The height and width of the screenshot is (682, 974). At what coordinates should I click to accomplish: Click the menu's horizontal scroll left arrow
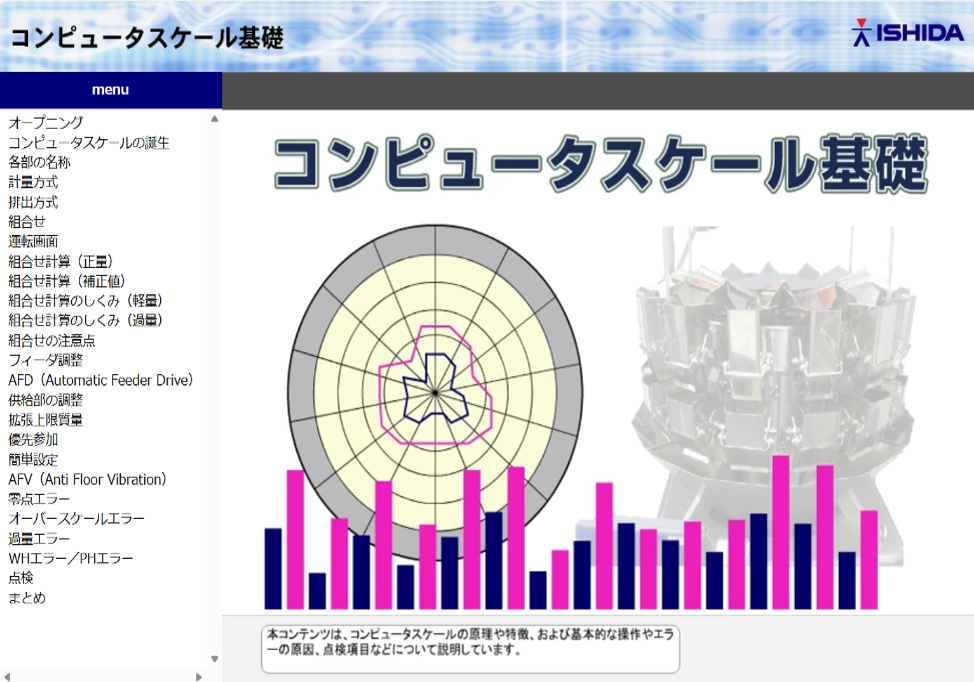coord(7,676)
